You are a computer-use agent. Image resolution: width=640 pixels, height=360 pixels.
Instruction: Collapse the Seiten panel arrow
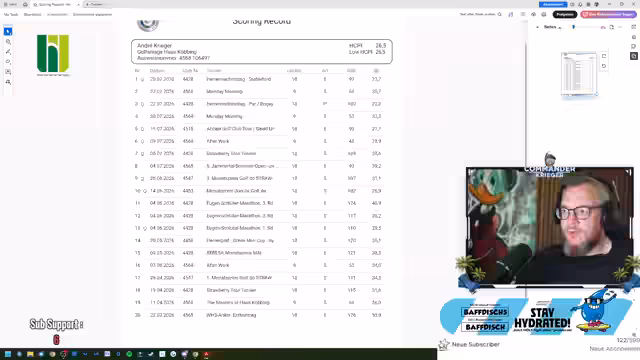537,27
